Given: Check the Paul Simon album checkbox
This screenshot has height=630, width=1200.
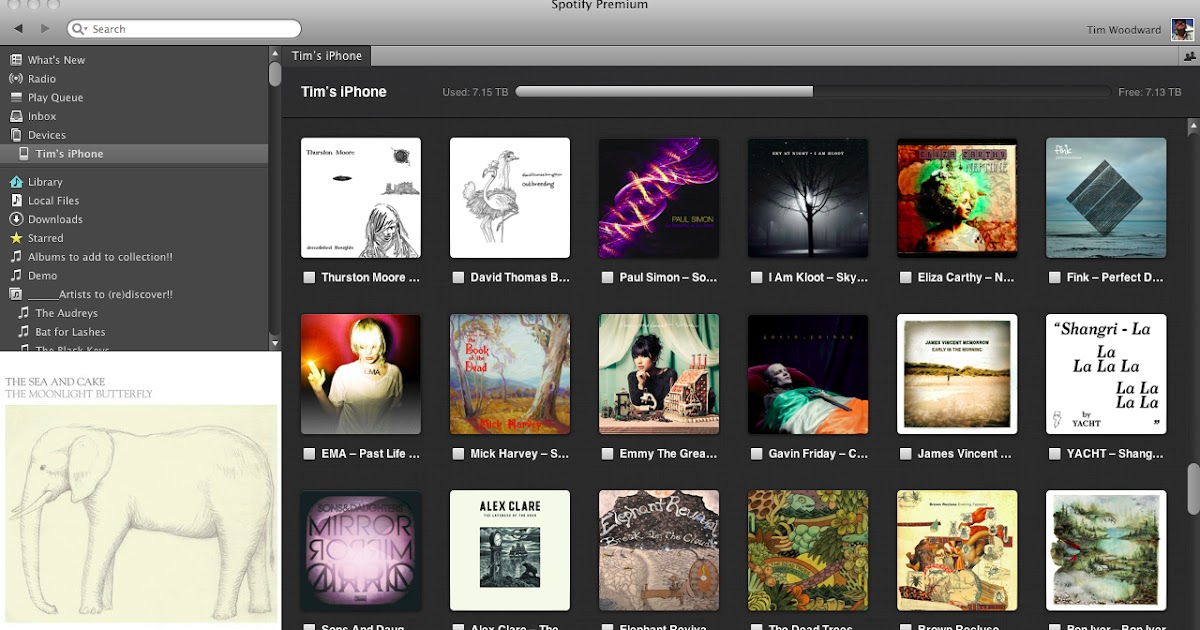Looking at the screenshot, I should coord(607,278).
